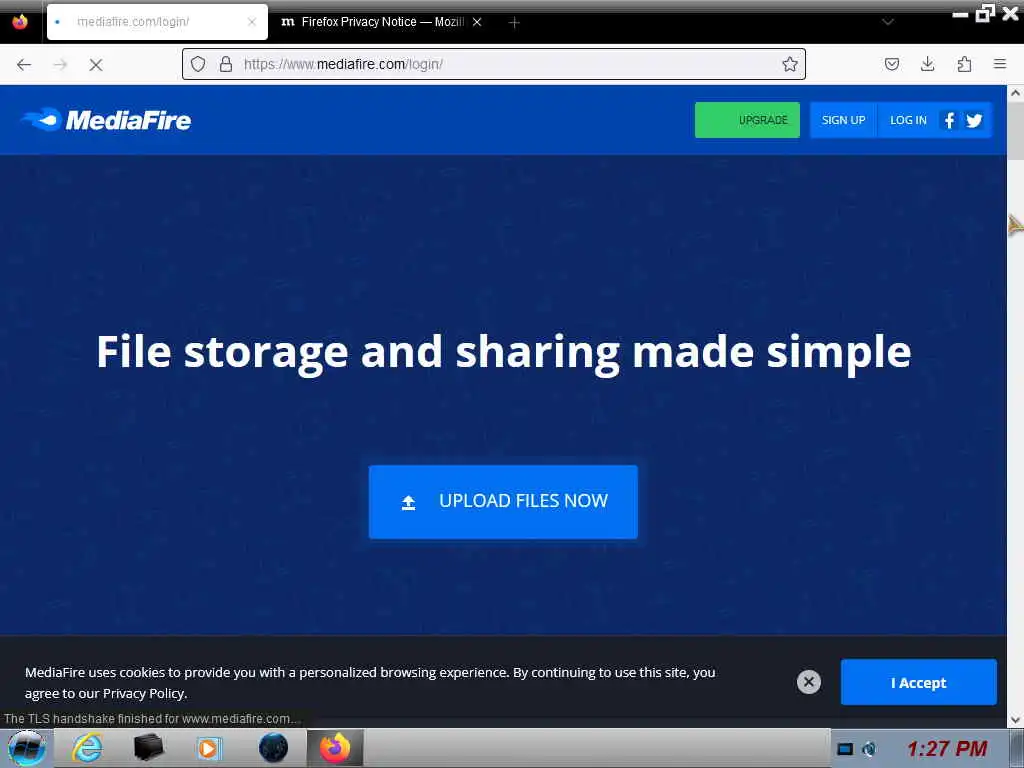Click the MediaFire logo
The image size is (1024, 768).
(106, 120)
